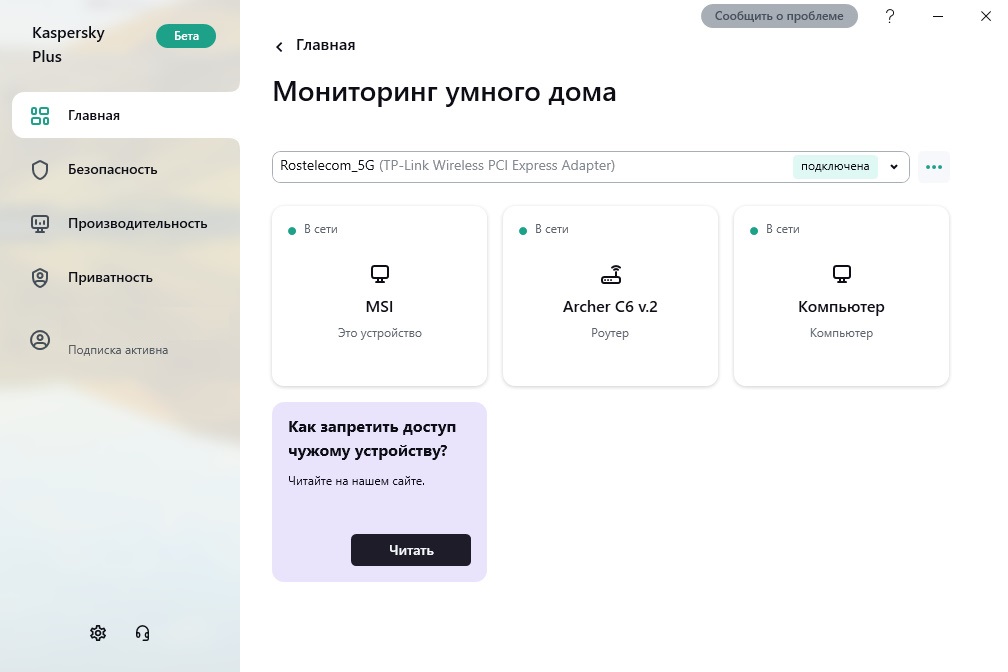Viewport: 1008px width, 672px height.
Task: Click the Компьютер device monitor icon
Action: point(842,274)
